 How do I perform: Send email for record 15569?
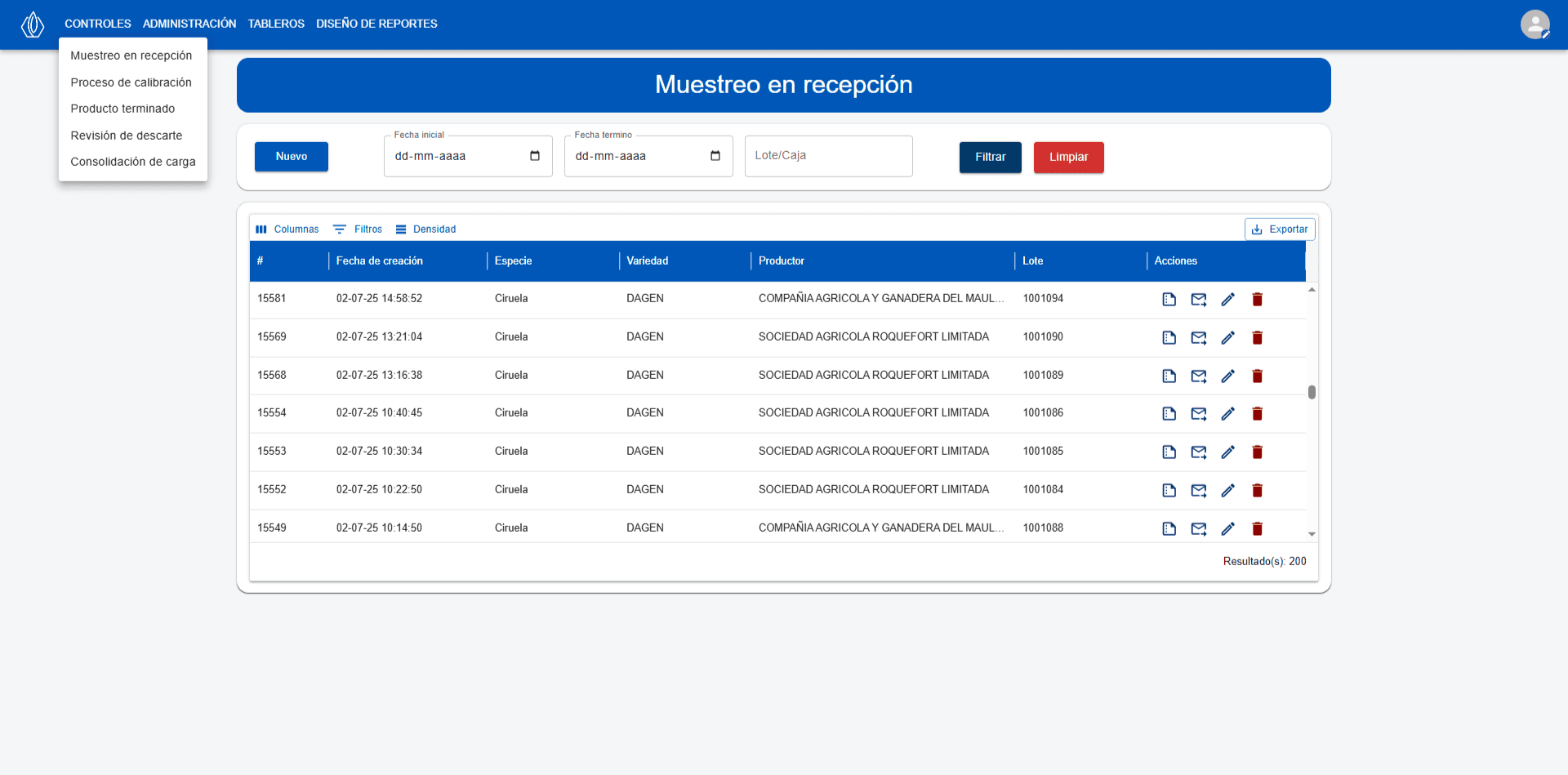pyautogui.click(x=1198, y=337)
